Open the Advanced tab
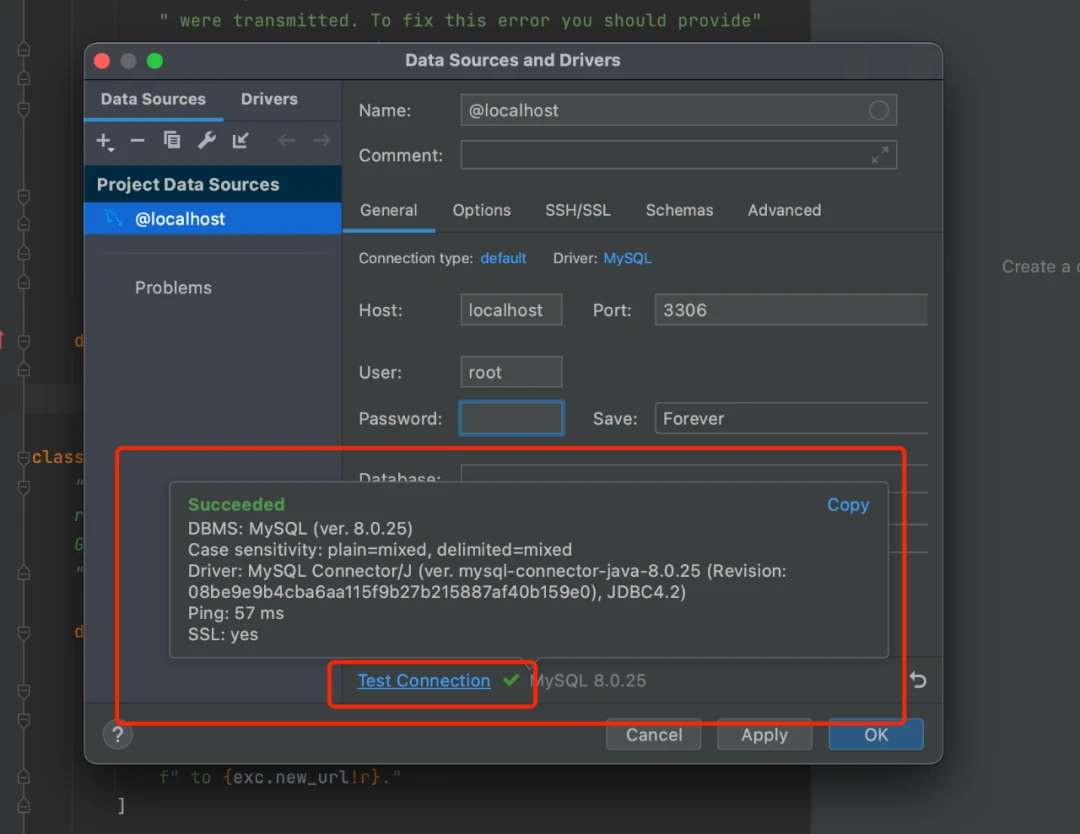The width and height of the screenshot is (1080, 834). click(784, 210)
